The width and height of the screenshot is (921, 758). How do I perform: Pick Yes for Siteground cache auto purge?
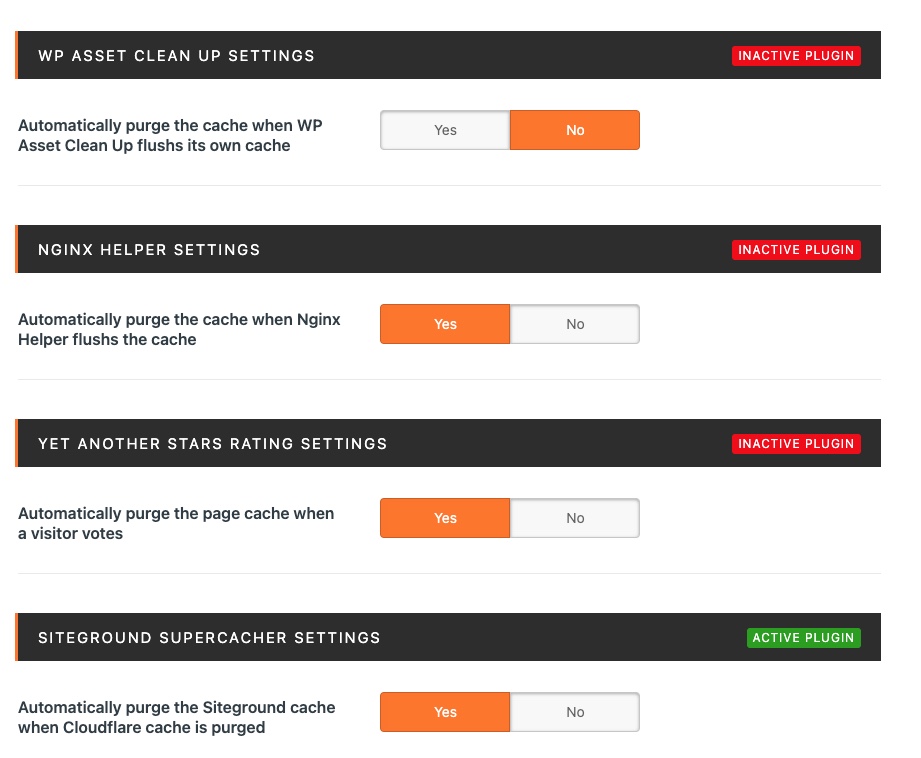coord(445,712)
